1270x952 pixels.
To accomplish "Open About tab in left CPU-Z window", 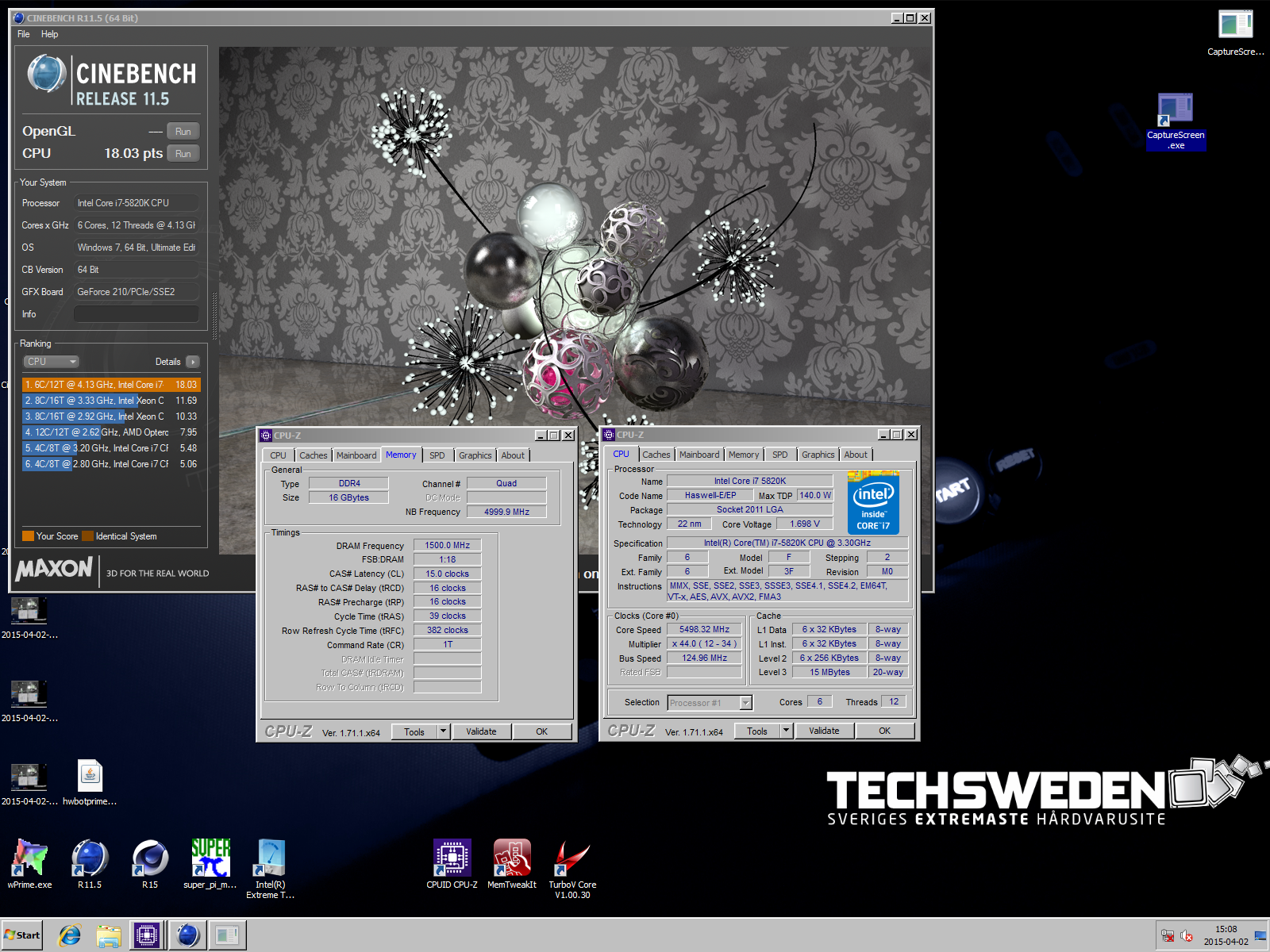I will [513, 455].
